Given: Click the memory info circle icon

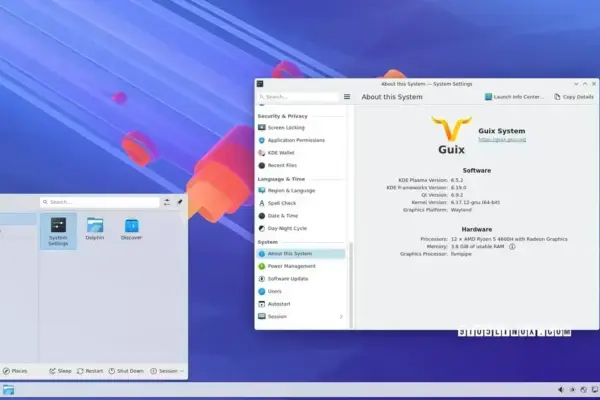Looking at the screenshot, I should pyautogui.click(x=512, y=247).
